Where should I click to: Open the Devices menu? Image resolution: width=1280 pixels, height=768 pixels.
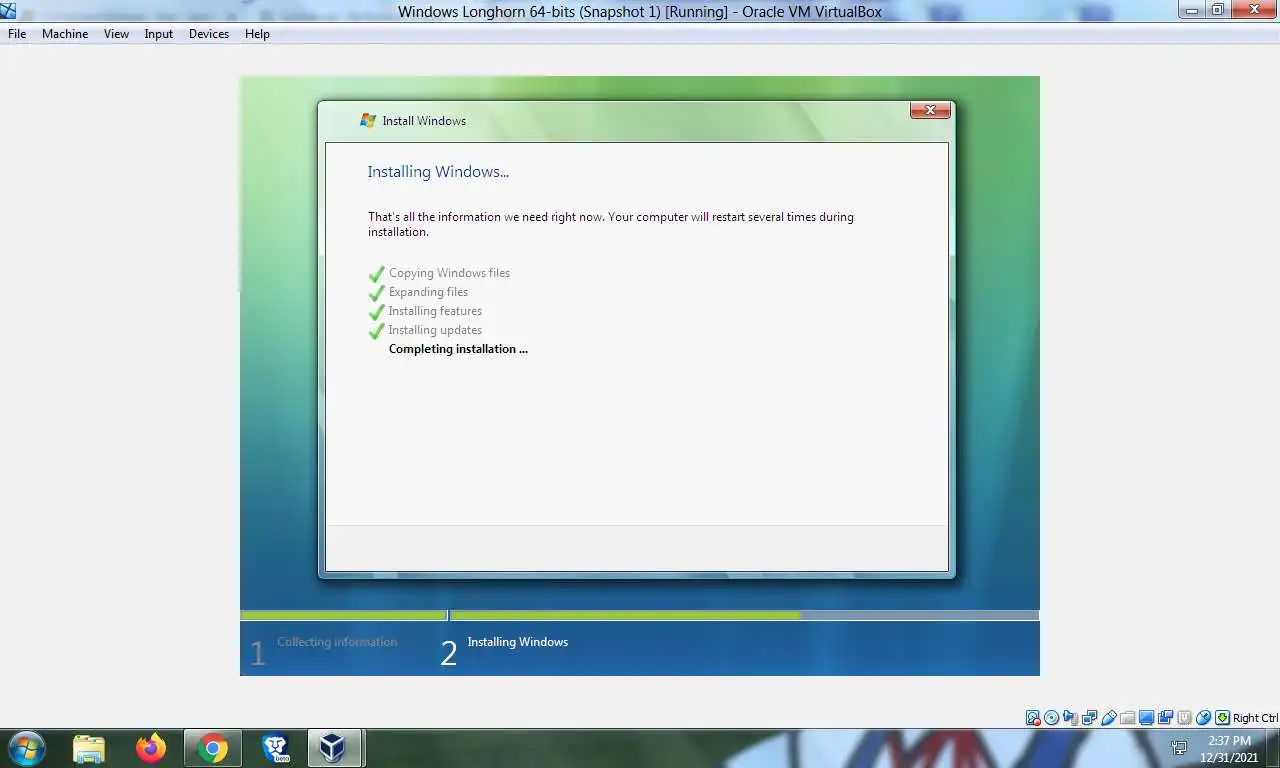pos(208,33)
